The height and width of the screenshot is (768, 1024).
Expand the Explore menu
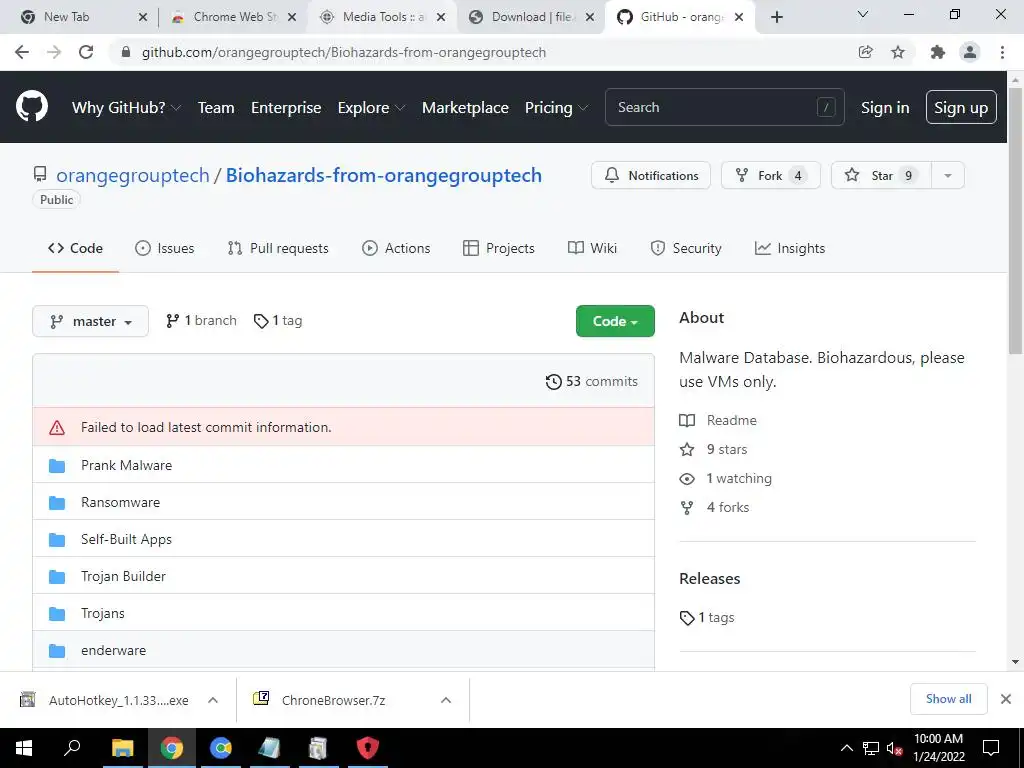(371, 108)
